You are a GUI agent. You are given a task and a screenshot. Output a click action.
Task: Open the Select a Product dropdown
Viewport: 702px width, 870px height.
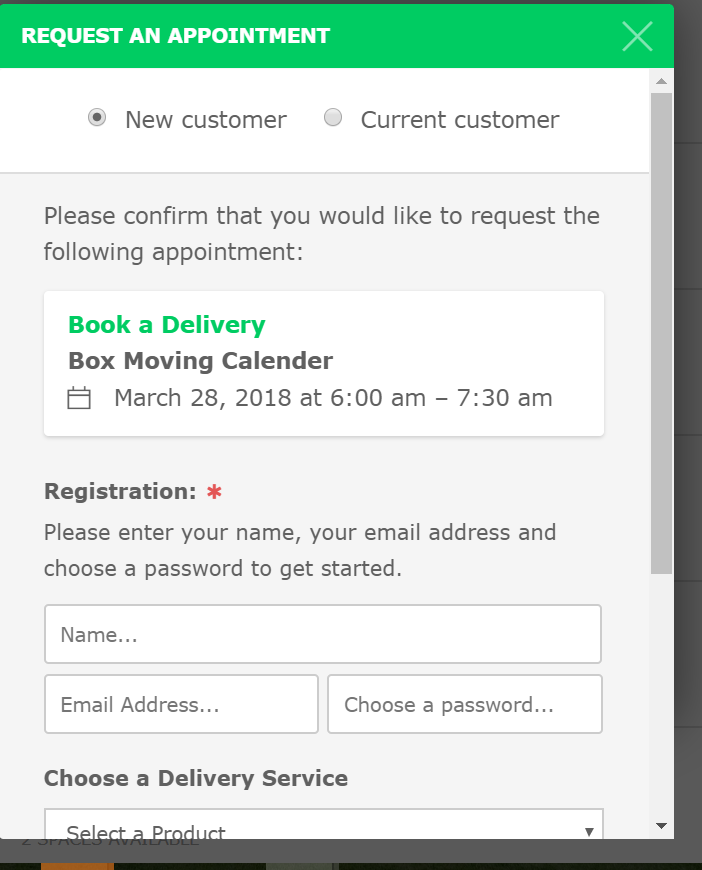pos(324,825)
